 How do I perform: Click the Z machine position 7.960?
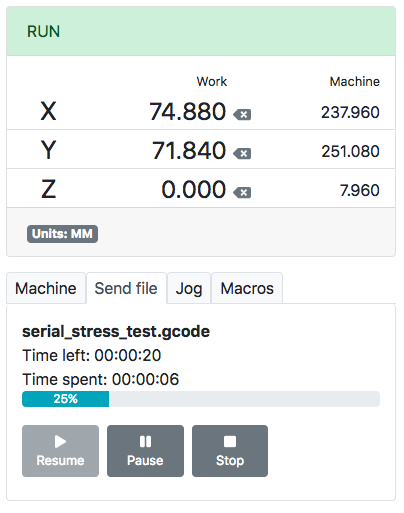coord(360,190)
